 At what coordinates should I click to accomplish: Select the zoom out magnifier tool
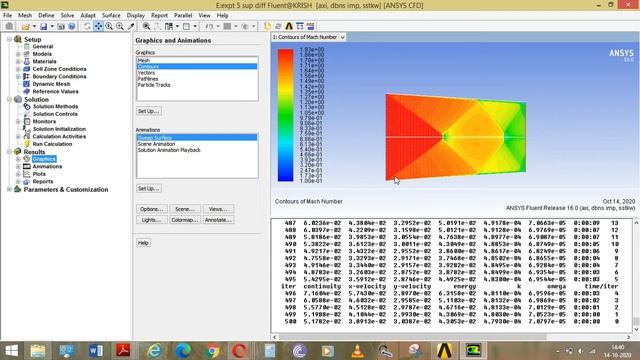[120, 27]
